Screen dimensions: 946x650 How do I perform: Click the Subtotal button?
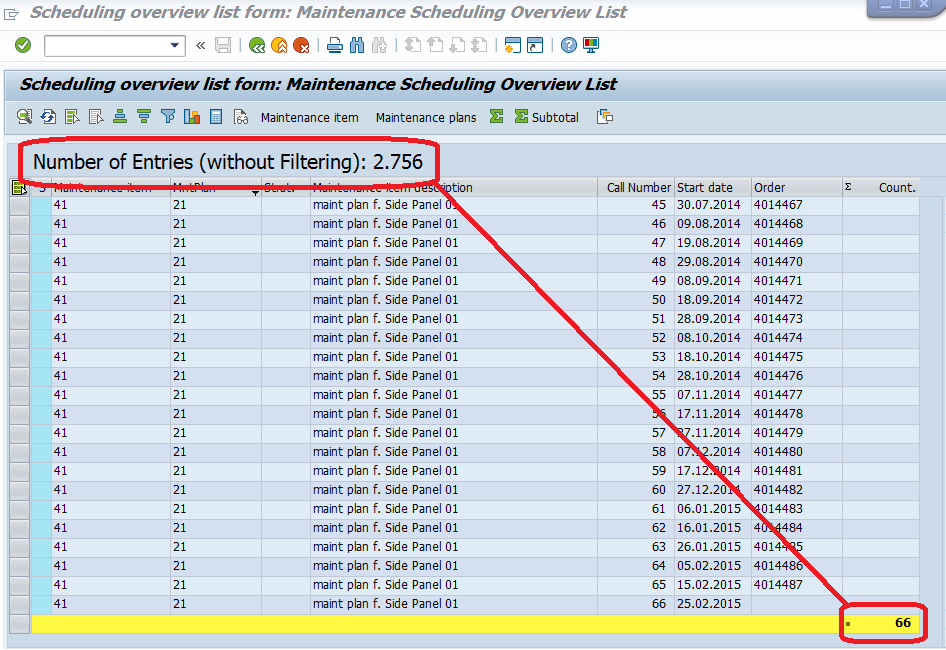point(547,117)
